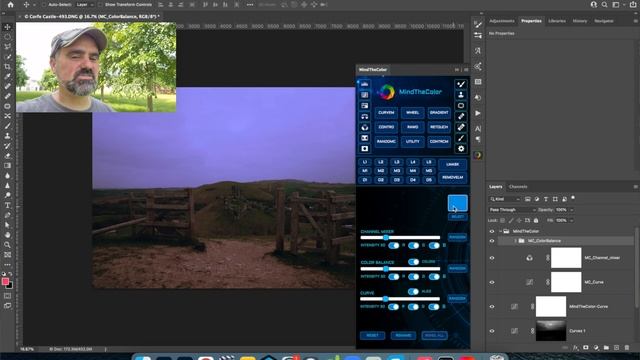Collapse the MindTheColor layer group
Viewport: 640px width, 360px height.
point(500,231)
